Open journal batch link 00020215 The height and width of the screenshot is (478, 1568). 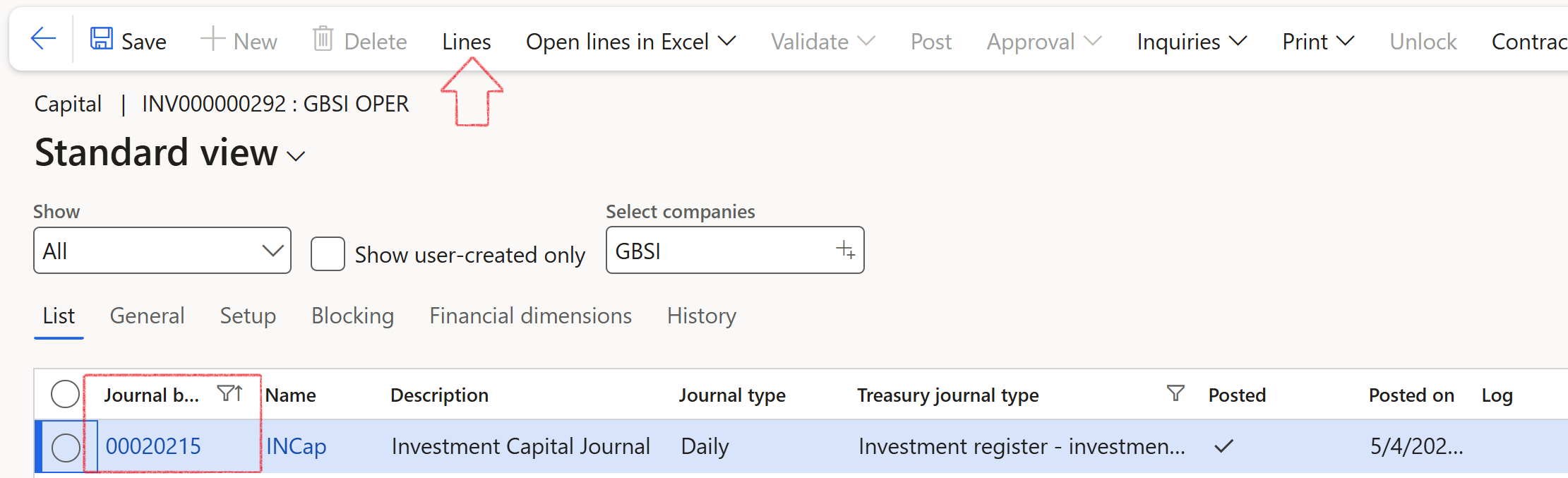click(153, 446)
